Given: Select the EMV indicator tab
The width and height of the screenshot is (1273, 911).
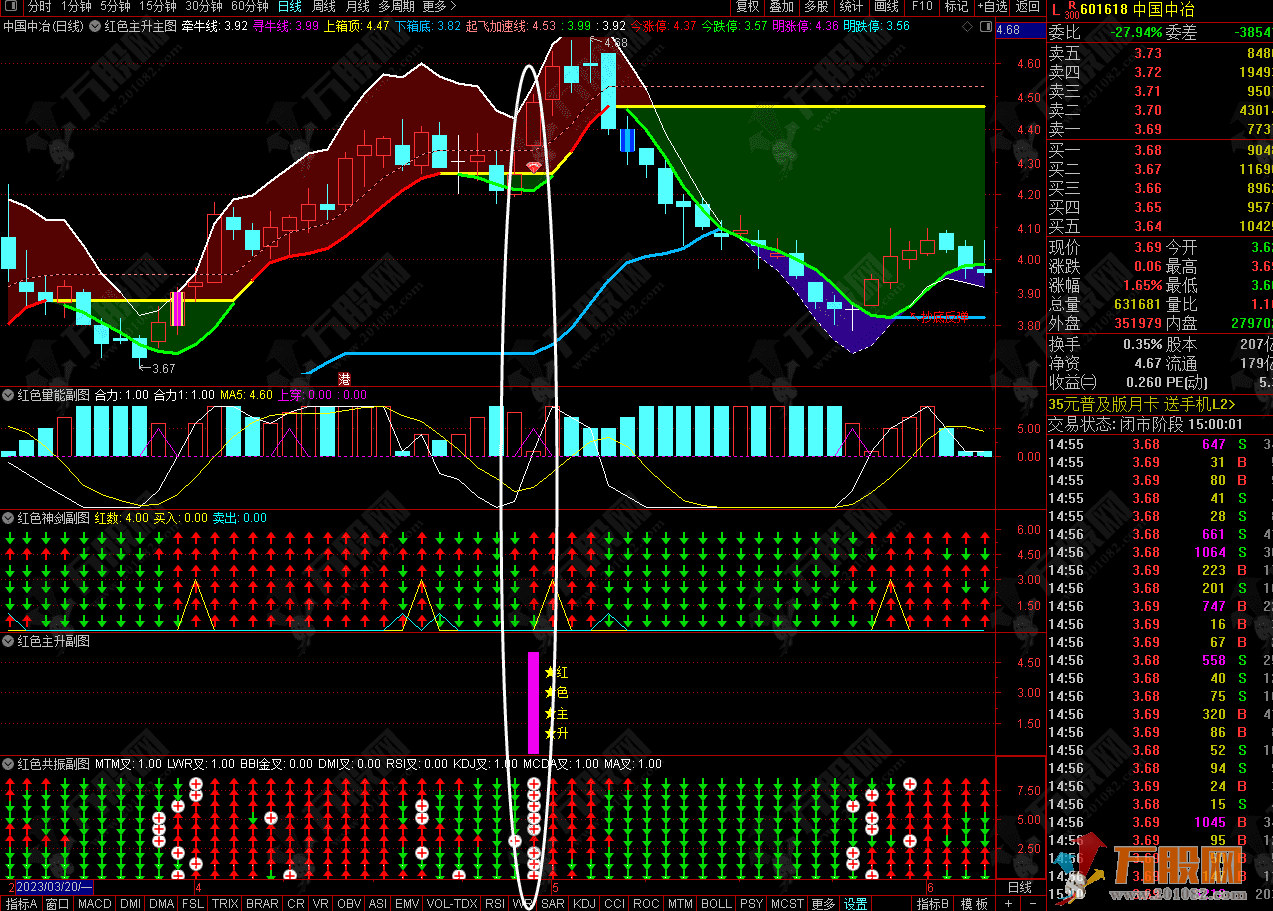Looking at the screenshot, I should click(406, 903).
